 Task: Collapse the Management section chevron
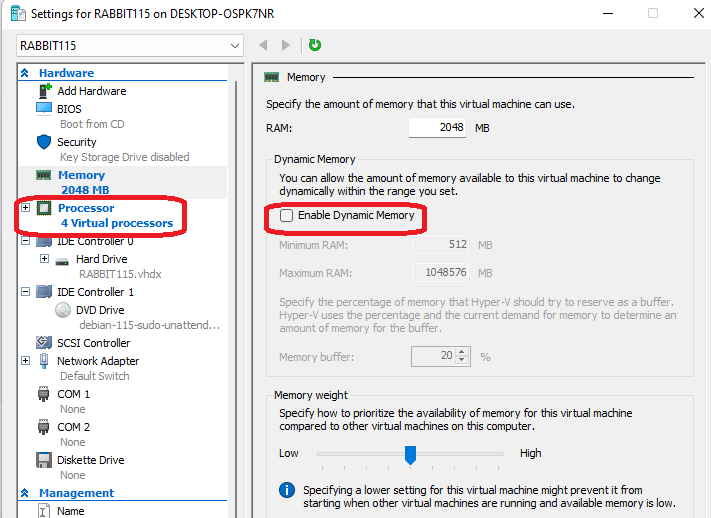pyautogui.click(x=25, y=493)
